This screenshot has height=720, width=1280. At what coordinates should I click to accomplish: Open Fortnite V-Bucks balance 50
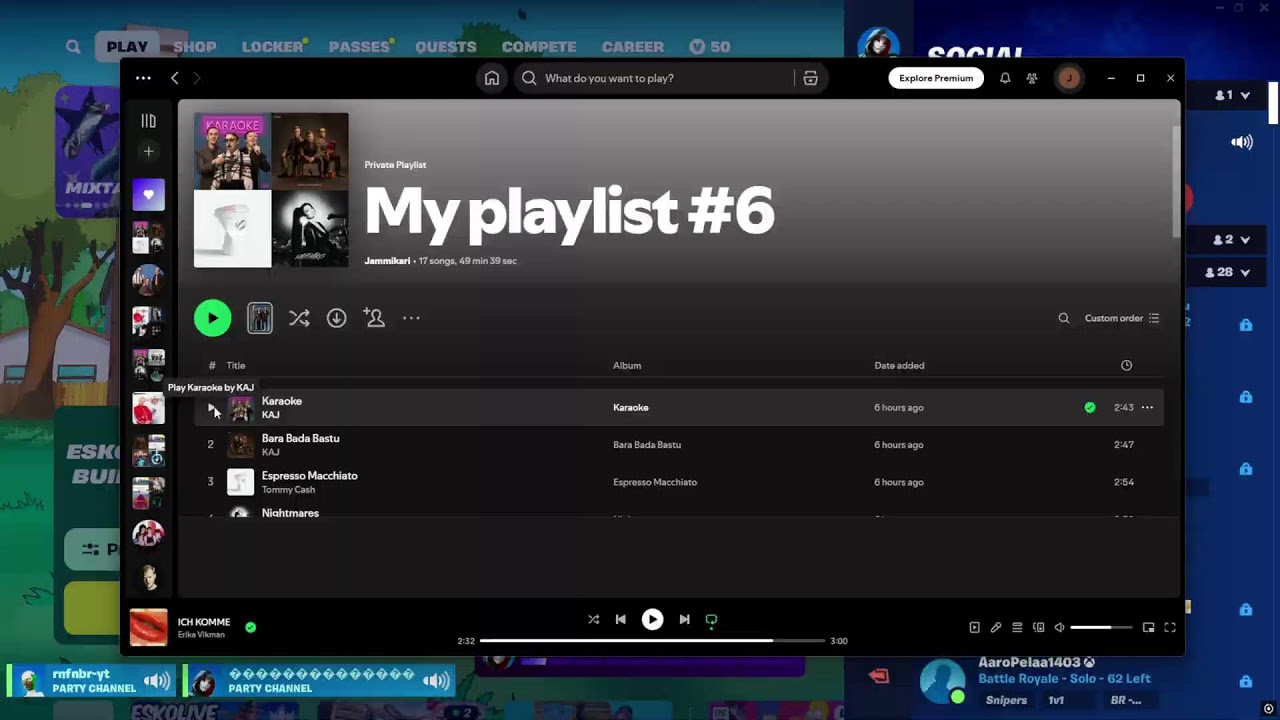pos(710,46)
